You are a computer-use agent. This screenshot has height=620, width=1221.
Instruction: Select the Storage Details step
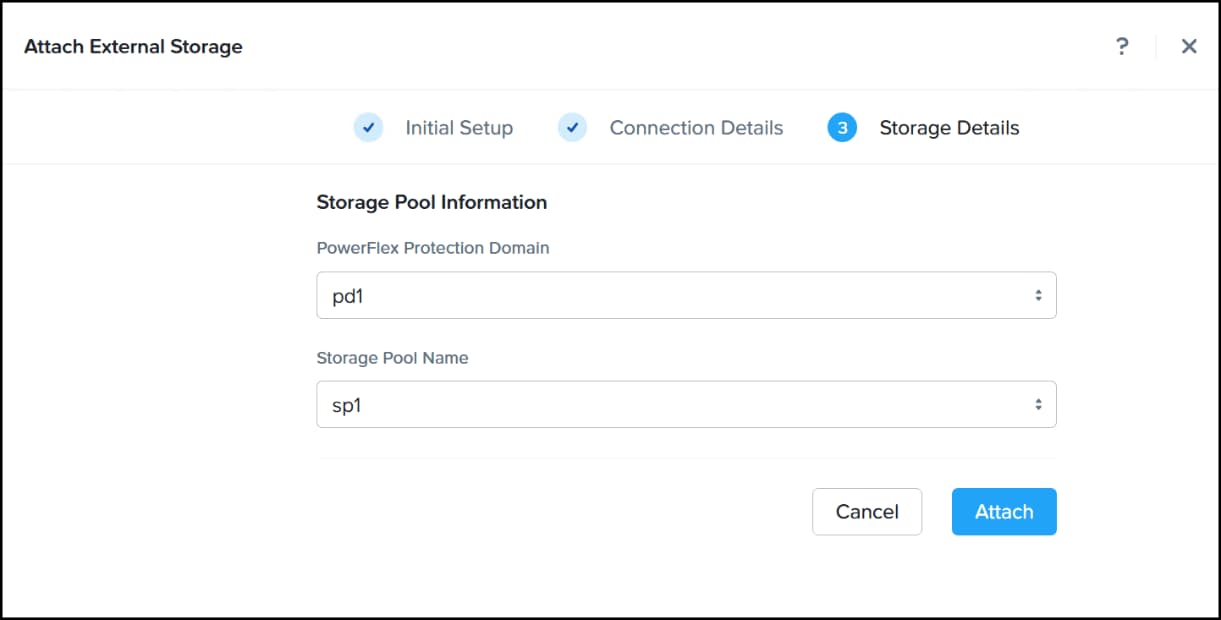click(x=949, y=128)
